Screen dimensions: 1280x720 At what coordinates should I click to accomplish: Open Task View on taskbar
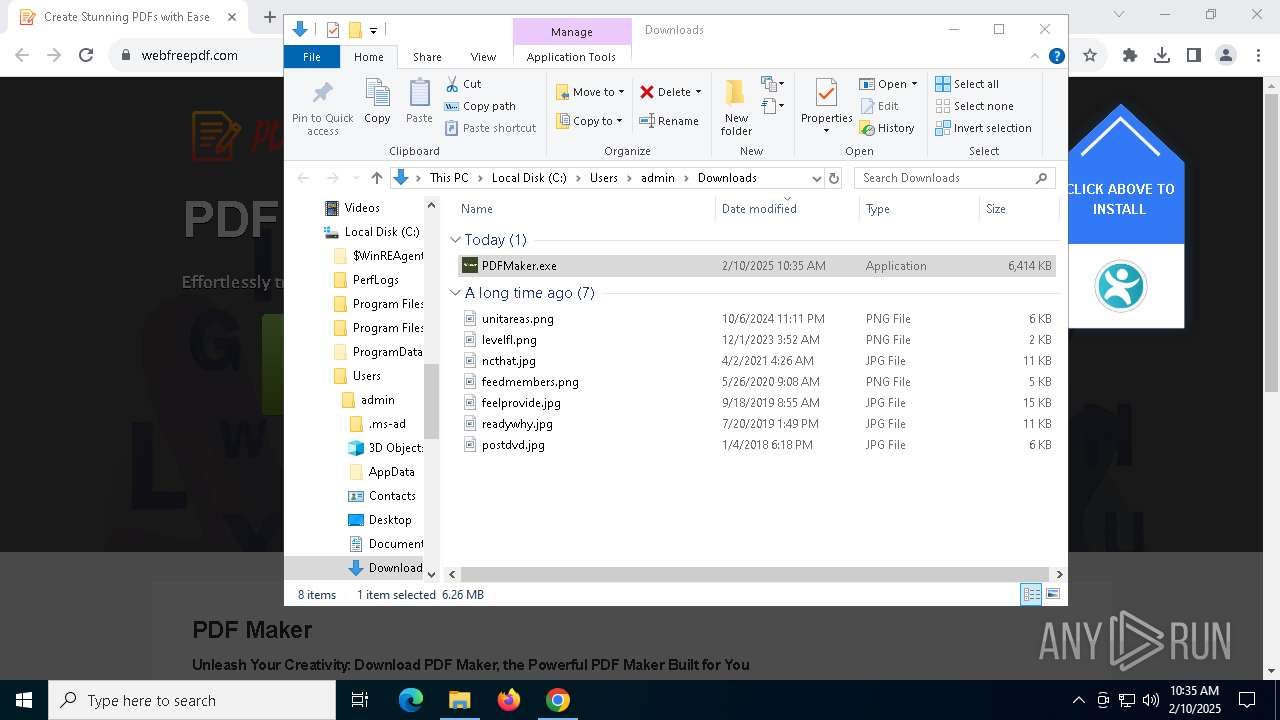[x=360, y=700]
